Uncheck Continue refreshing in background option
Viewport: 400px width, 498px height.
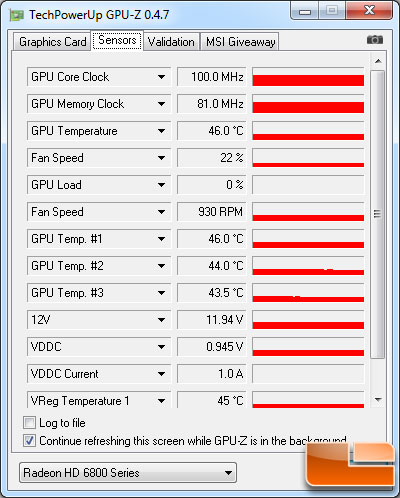click(29, 441)
